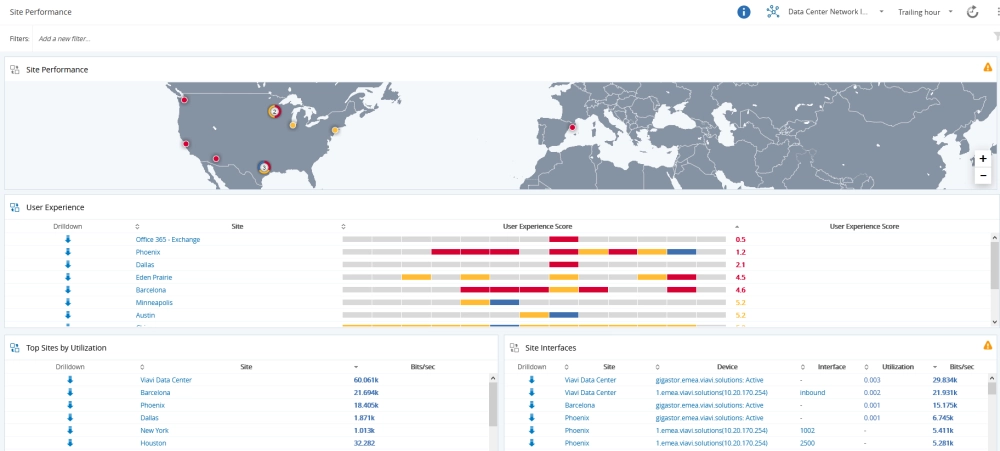
Task: Click the Site Interfaces panel widget icon
Action: coord(514,347)
